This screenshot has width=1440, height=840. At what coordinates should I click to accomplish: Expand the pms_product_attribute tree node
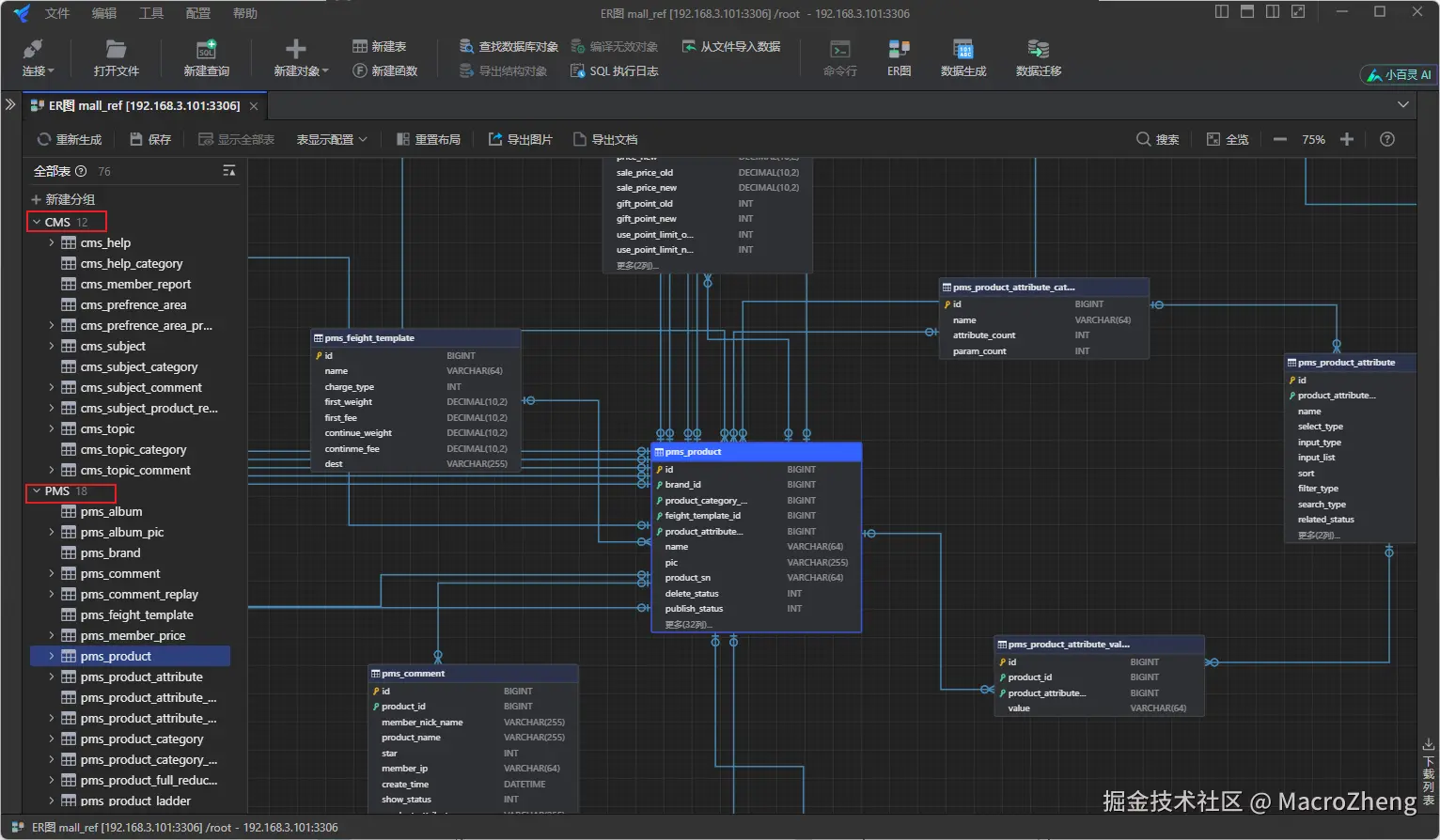[52, 677]
